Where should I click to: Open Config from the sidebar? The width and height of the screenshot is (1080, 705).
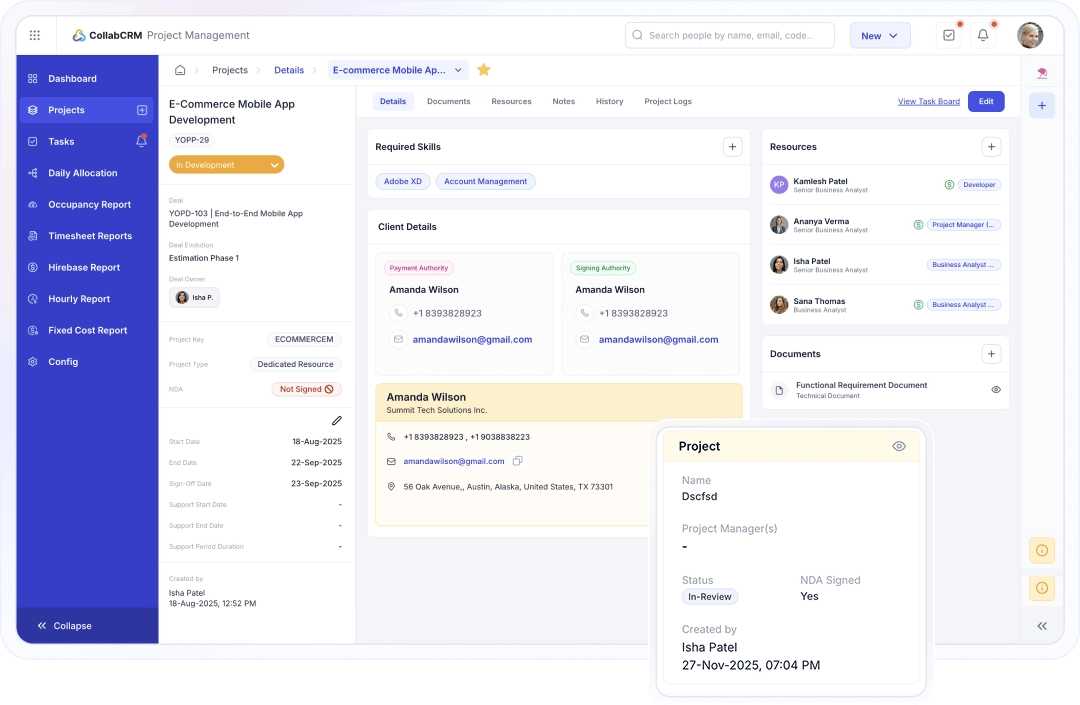[x=65, y=361]
